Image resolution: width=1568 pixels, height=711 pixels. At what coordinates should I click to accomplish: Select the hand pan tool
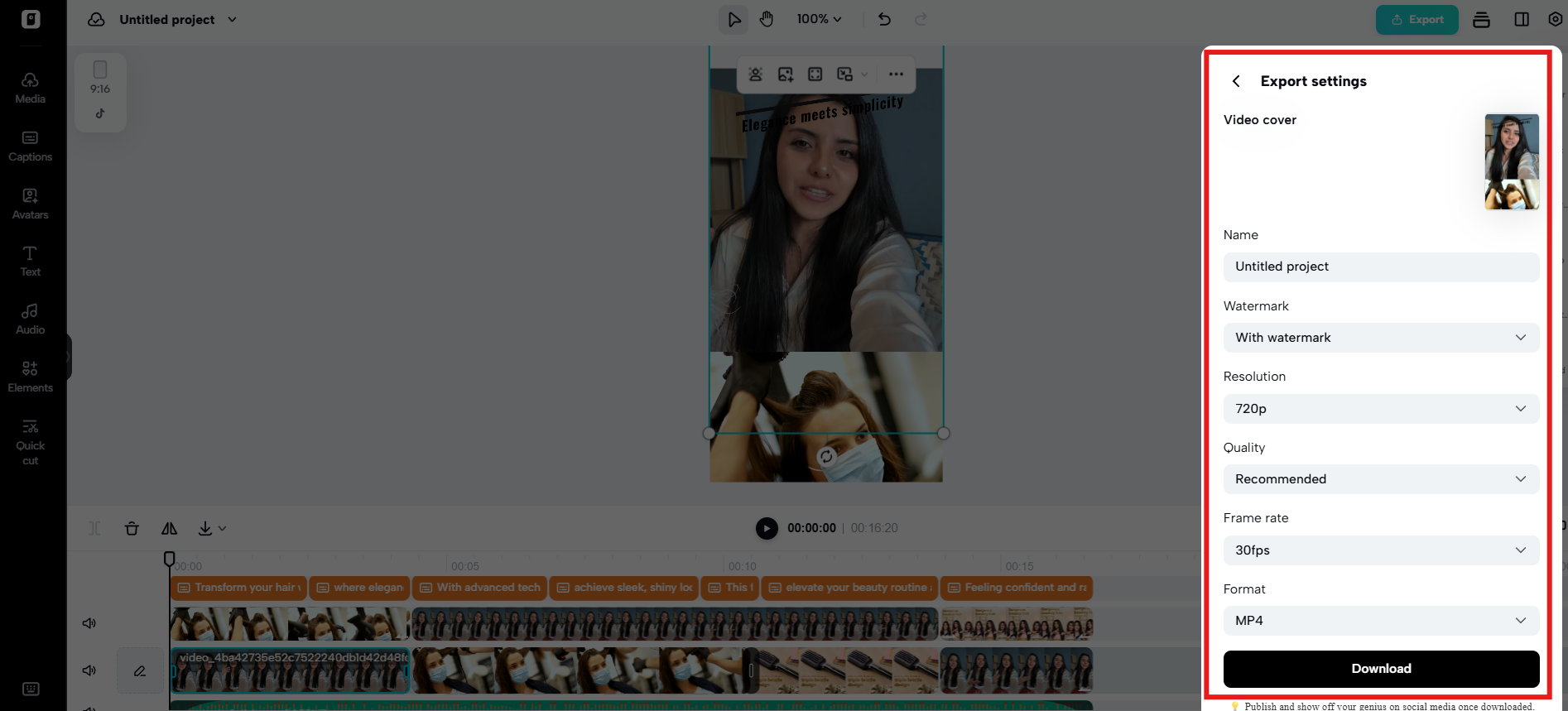point(767,19)
